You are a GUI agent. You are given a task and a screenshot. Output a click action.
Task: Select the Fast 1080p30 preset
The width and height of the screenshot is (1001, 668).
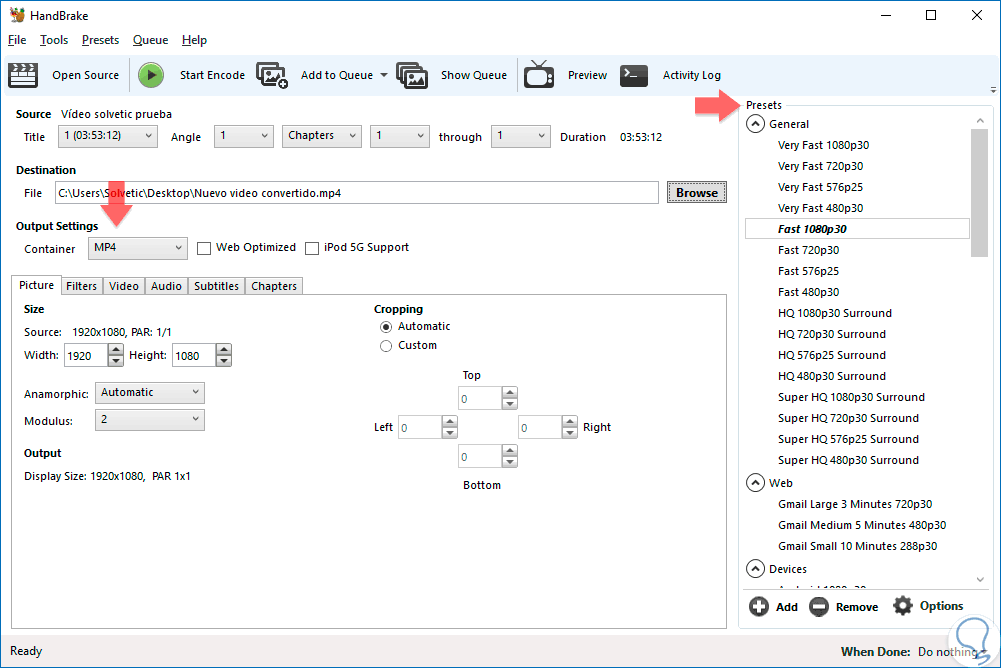coord(857,229)
